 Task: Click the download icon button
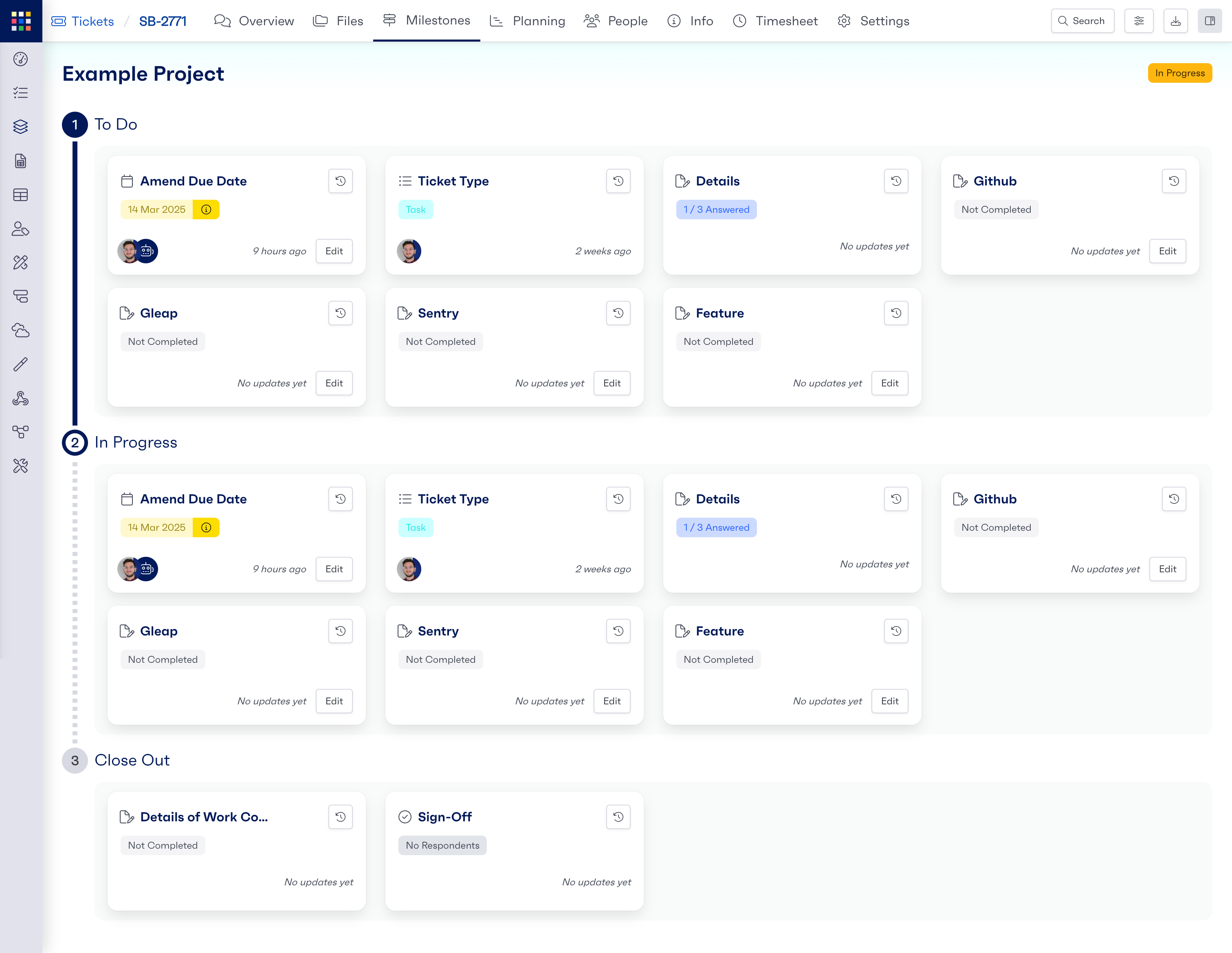[1176, 21]
